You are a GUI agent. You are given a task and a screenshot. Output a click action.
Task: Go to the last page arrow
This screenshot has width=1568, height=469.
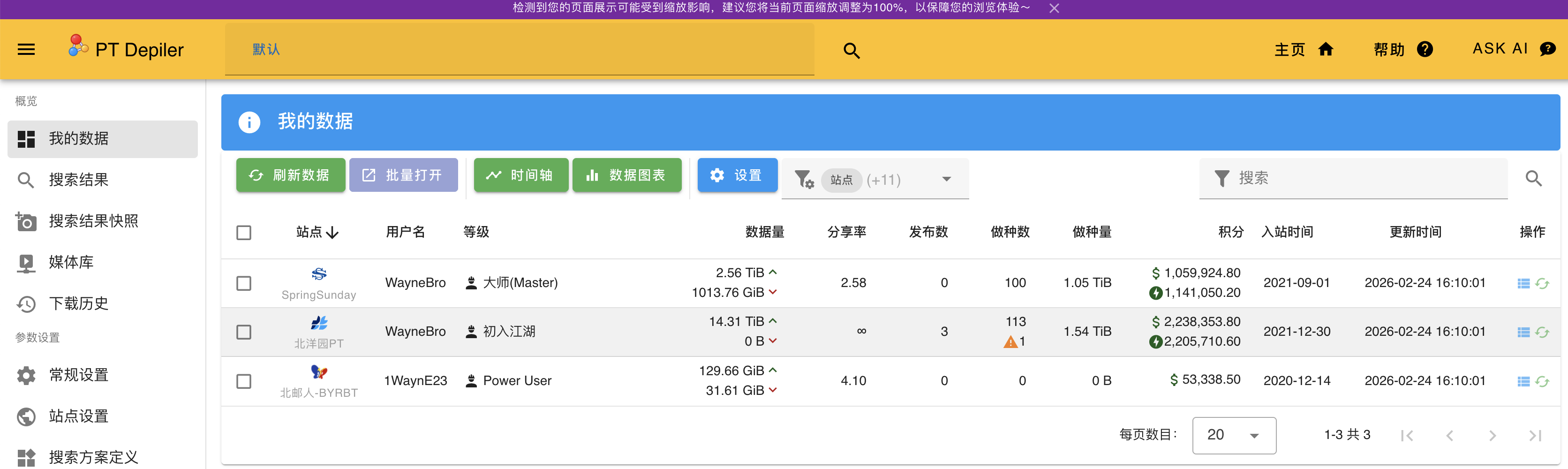1535,436
